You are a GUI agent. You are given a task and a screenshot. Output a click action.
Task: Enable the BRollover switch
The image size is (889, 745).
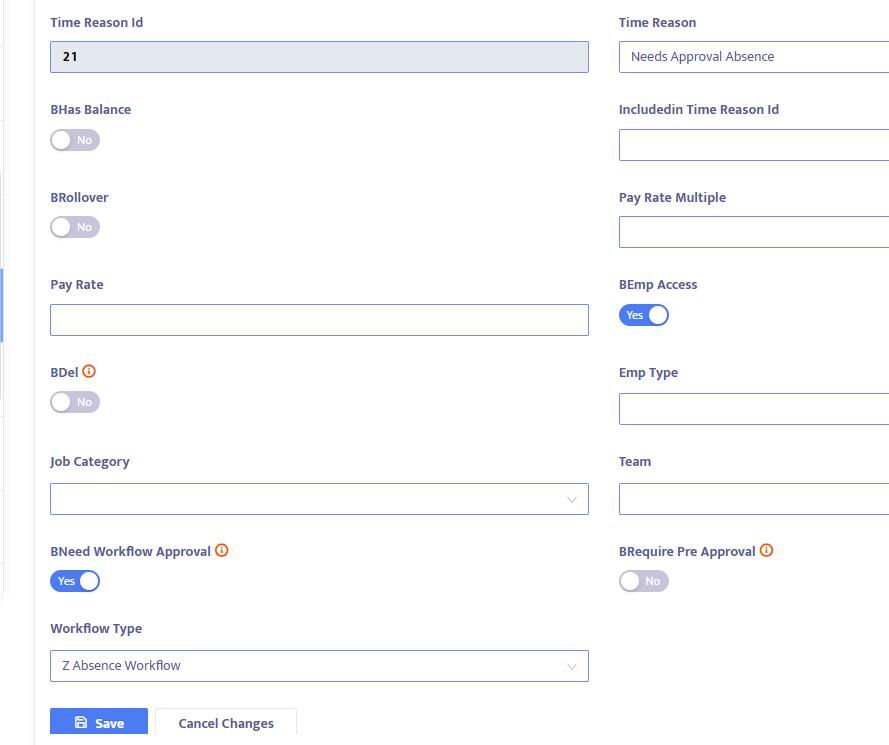(75, 227)
